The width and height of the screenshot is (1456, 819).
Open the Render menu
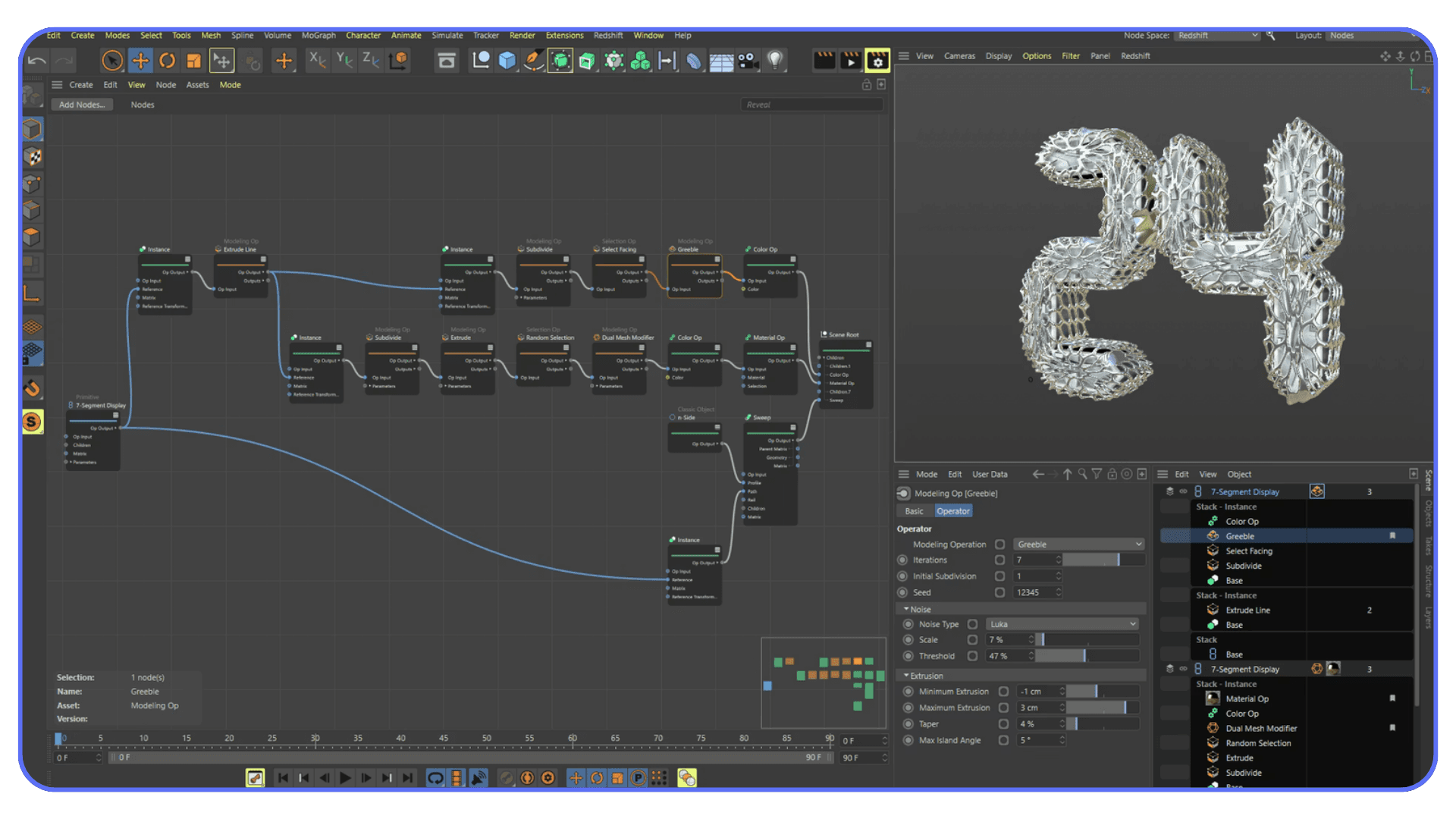pyautogui.click(x=522, y=35)
